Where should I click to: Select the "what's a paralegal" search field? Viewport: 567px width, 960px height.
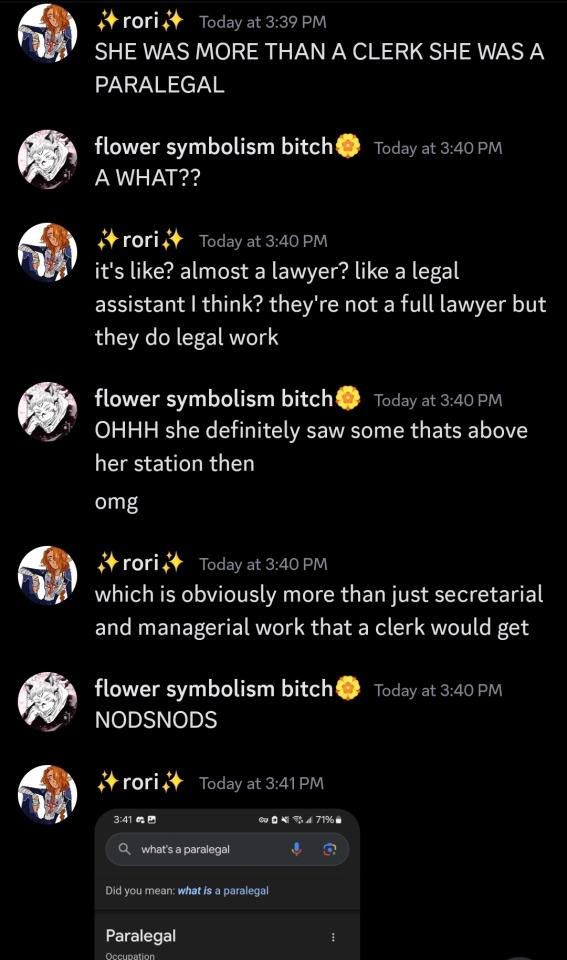(227, 849)
